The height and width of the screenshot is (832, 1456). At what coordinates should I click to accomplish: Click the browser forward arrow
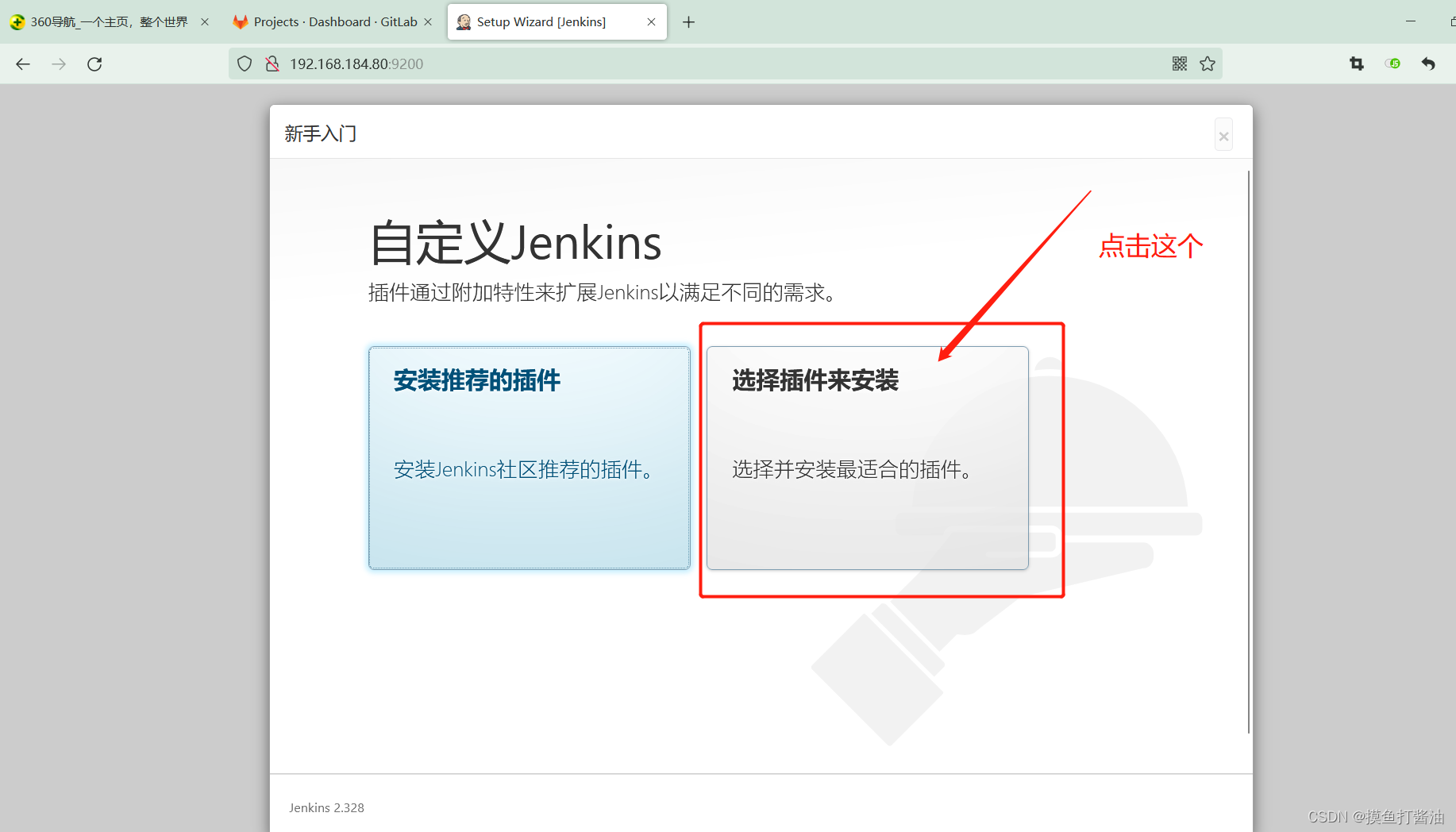pos(59,64)
